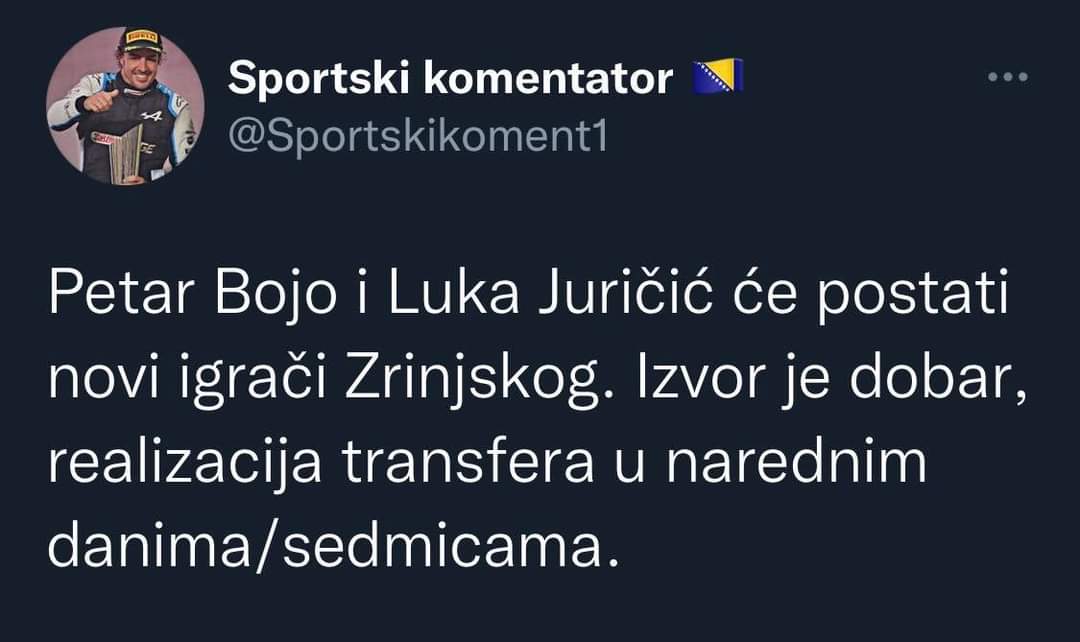Viewport: 1080px width, 642px height.
Task: Open the three-dot more options menu
Action: (x=1008, y=77)
